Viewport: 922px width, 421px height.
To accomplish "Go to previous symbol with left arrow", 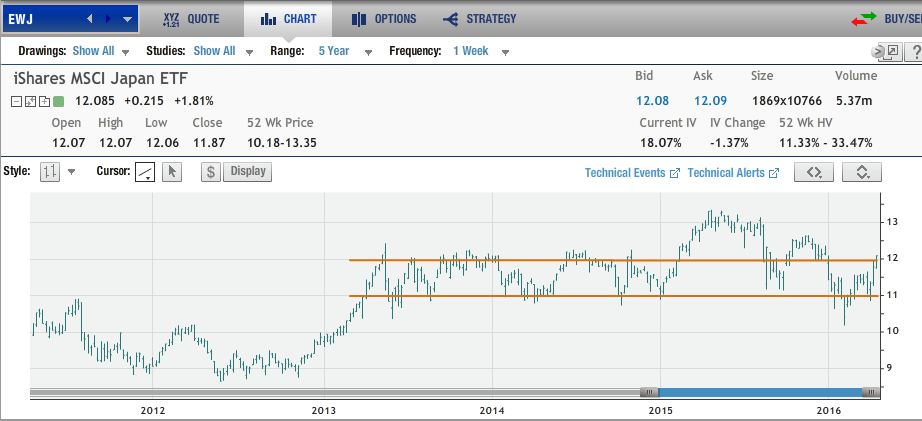I will tap(89, 19).
